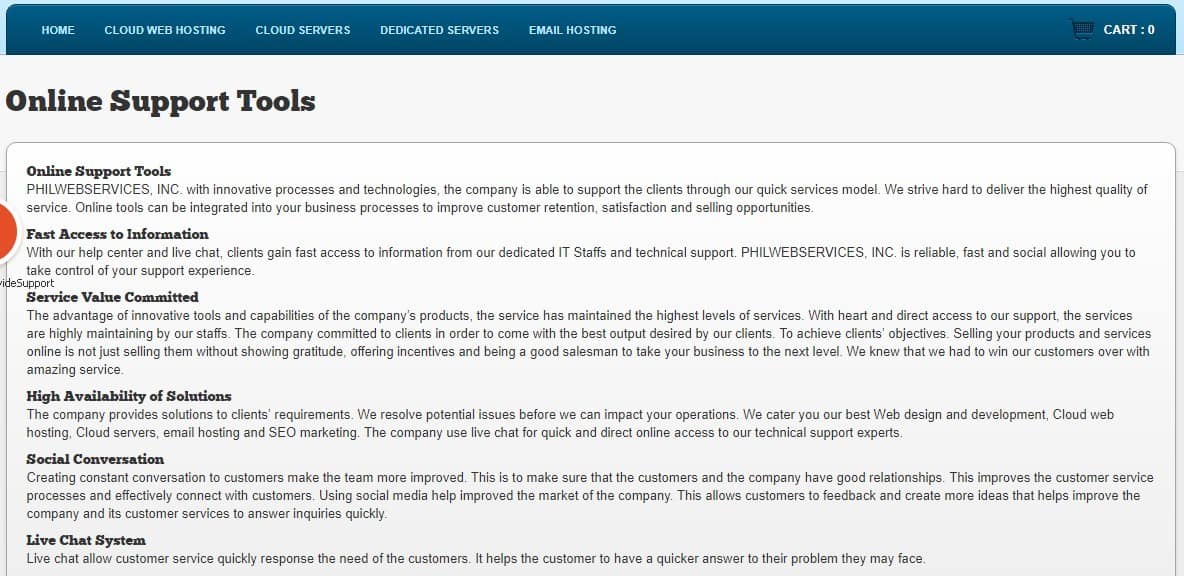Click the CART : 0 link
The height and width of the screenshot is (576, 1184).
point(1129,30)
